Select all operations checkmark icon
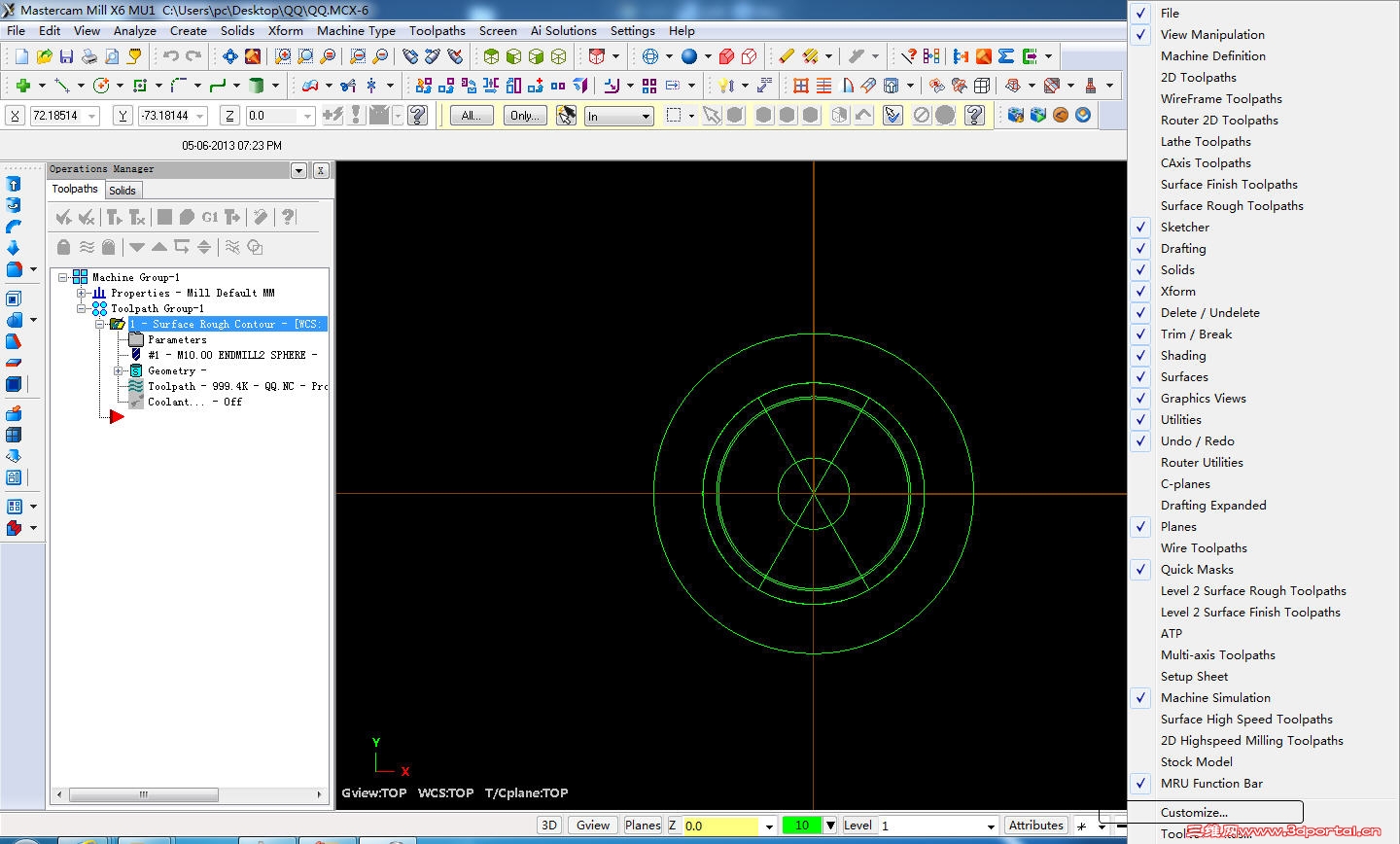1400x844 pixels. 64,217
